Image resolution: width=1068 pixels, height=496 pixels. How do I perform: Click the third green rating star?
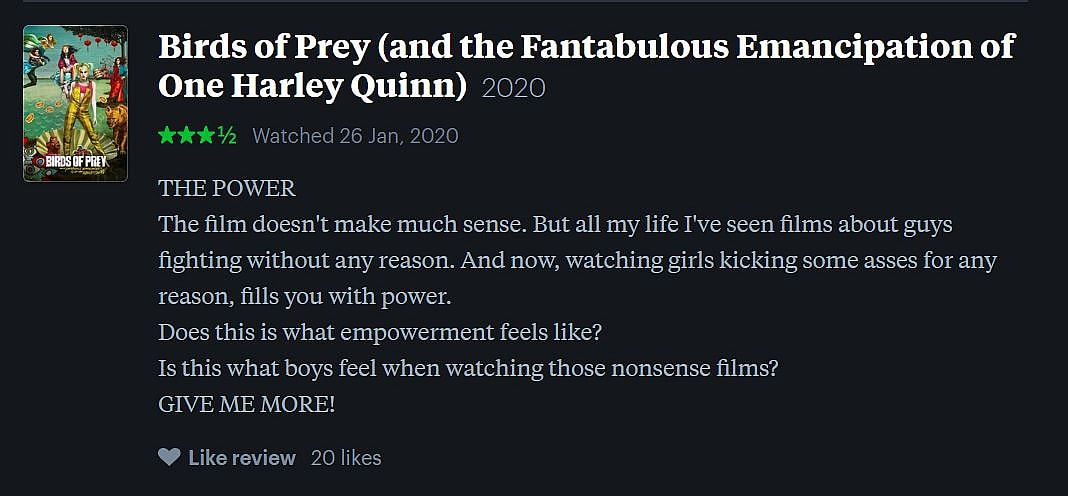coord(206,136)
